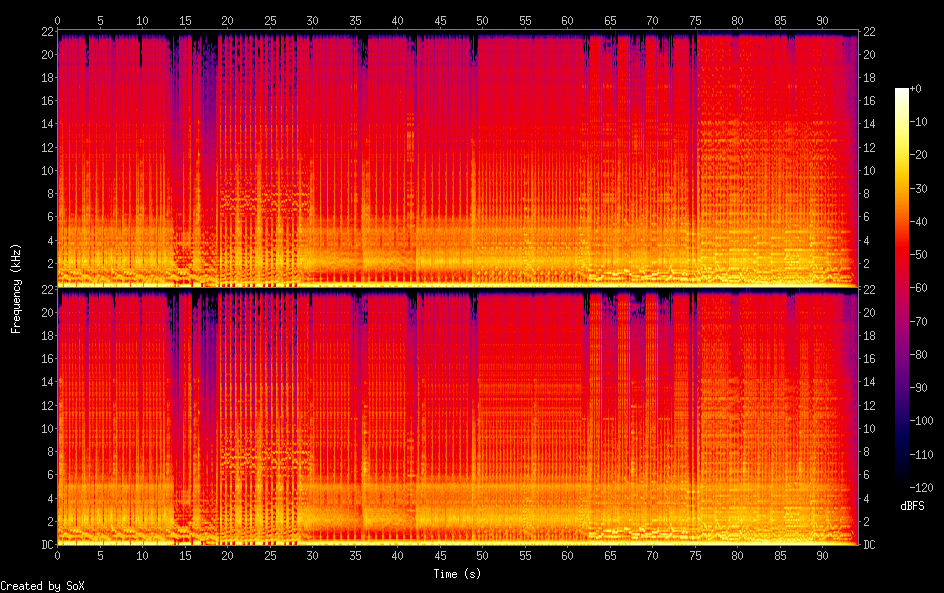This screenshot has width=944, height=593.
Task: Click the top of the color scale bar
Action: [x=902, y=92]
